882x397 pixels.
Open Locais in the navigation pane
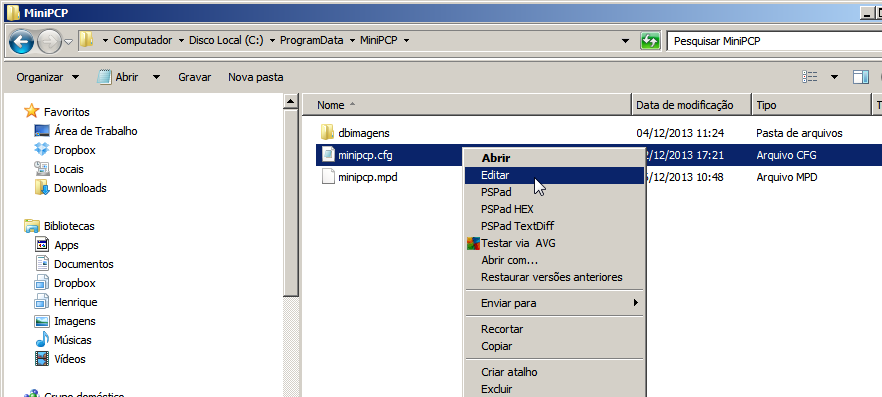click(69, 169)
